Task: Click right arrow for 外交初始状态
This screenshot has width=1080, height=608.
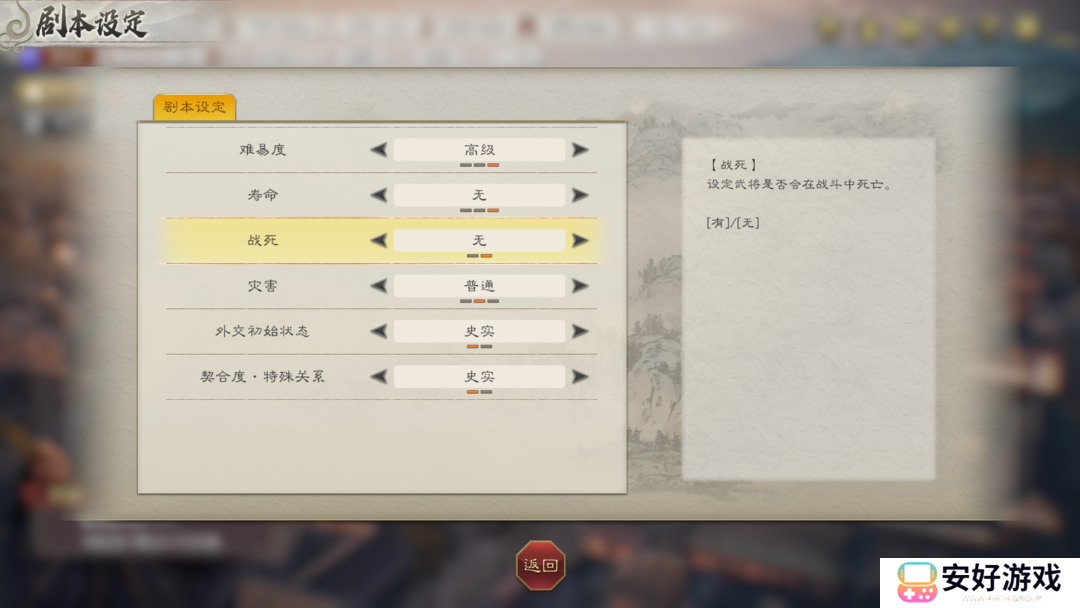Action: coord(580,331)
